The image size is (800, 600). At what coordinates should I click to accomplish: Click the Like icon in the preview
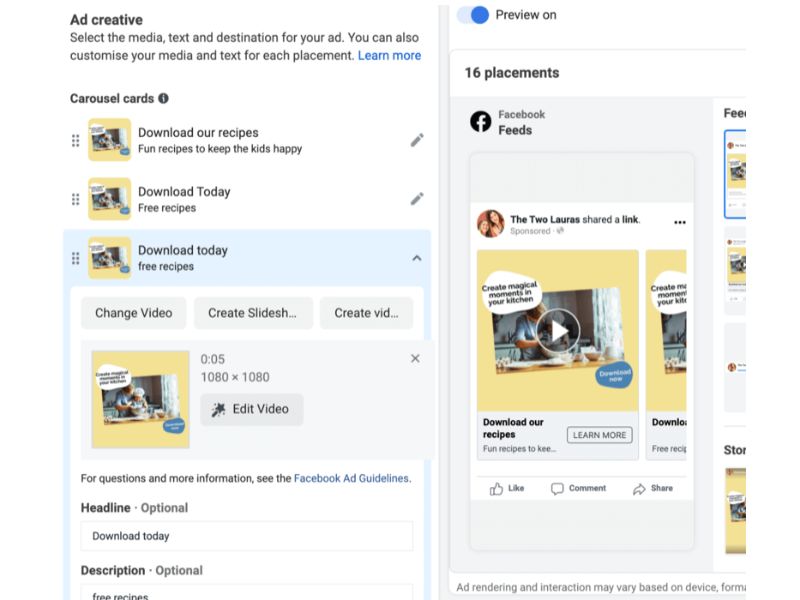(x=496, y=489)
